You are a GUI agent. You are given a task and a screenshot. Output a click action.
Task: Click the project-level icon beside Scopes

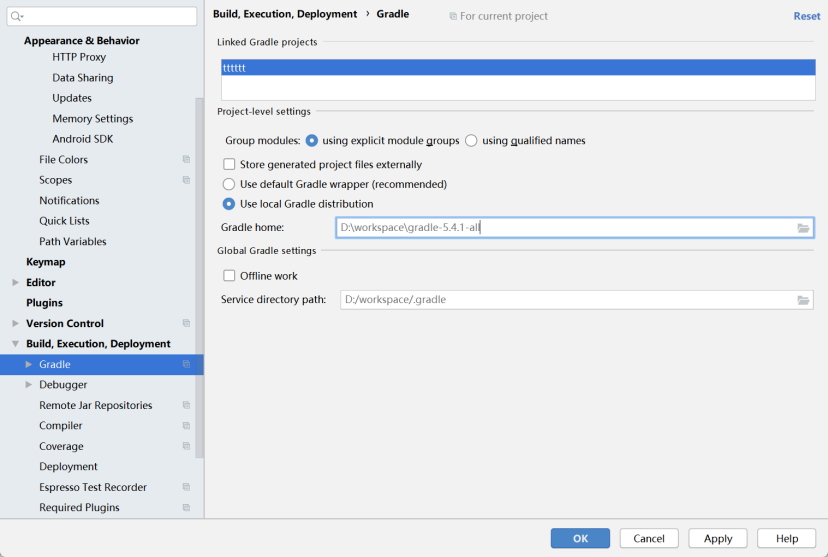click(186, 180)
